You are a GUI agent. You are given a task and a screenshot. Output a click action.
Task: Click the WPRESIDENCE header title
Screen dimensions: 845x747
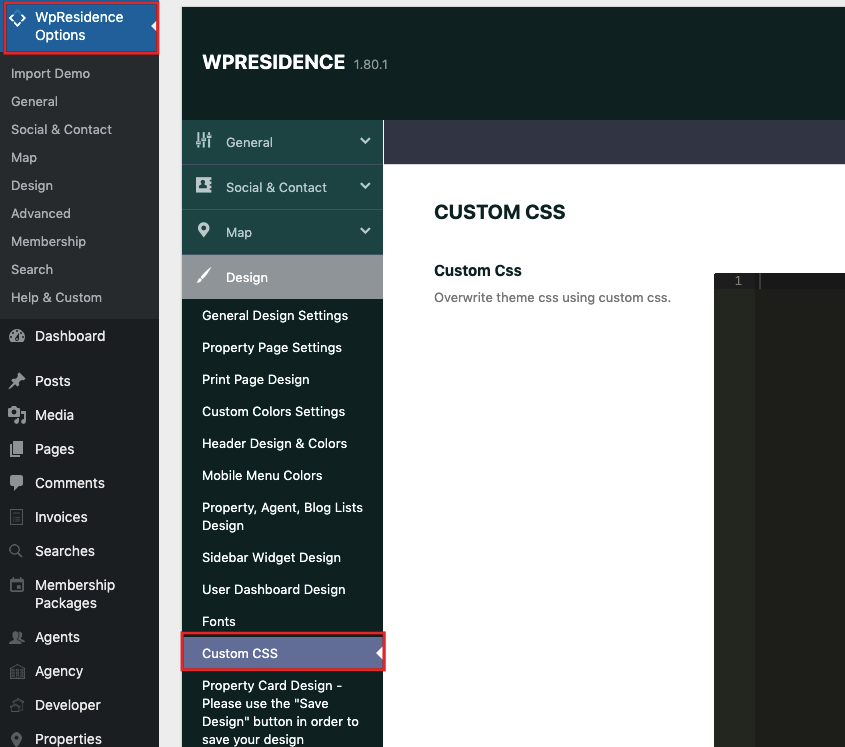[273, 62]
